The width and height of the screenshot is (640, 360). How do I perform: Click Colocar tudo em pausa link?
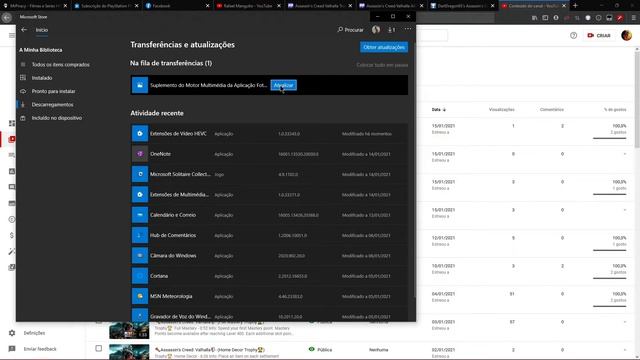tap(382, 65)
